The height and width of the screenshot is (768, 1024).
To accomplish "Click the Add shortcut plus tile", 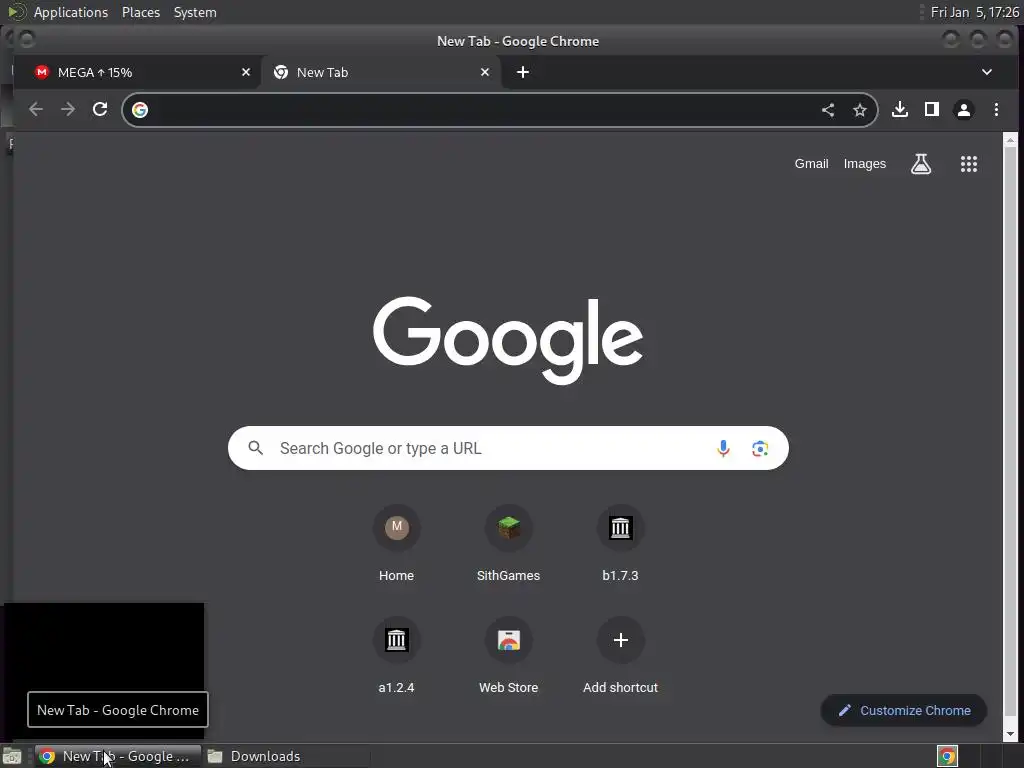I will click(x=620, y=655).
